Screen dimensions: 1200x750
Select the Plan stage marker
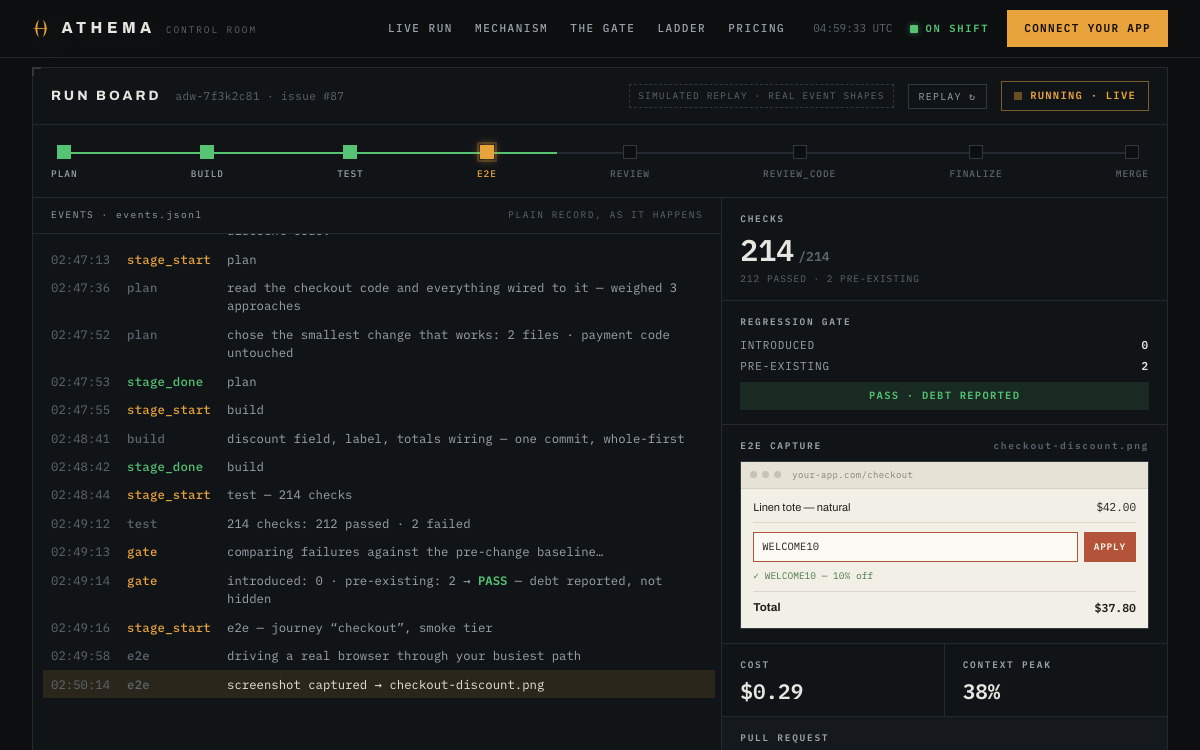tap(64, 152)
